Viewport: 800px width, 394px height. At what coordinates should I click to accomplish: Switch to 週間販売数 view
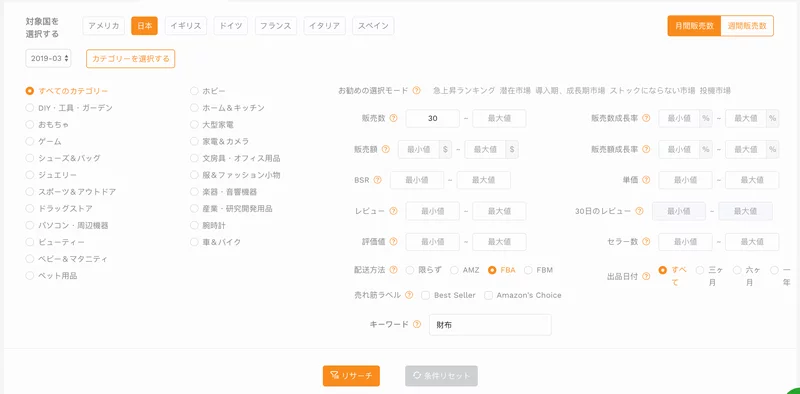(747, 26)
